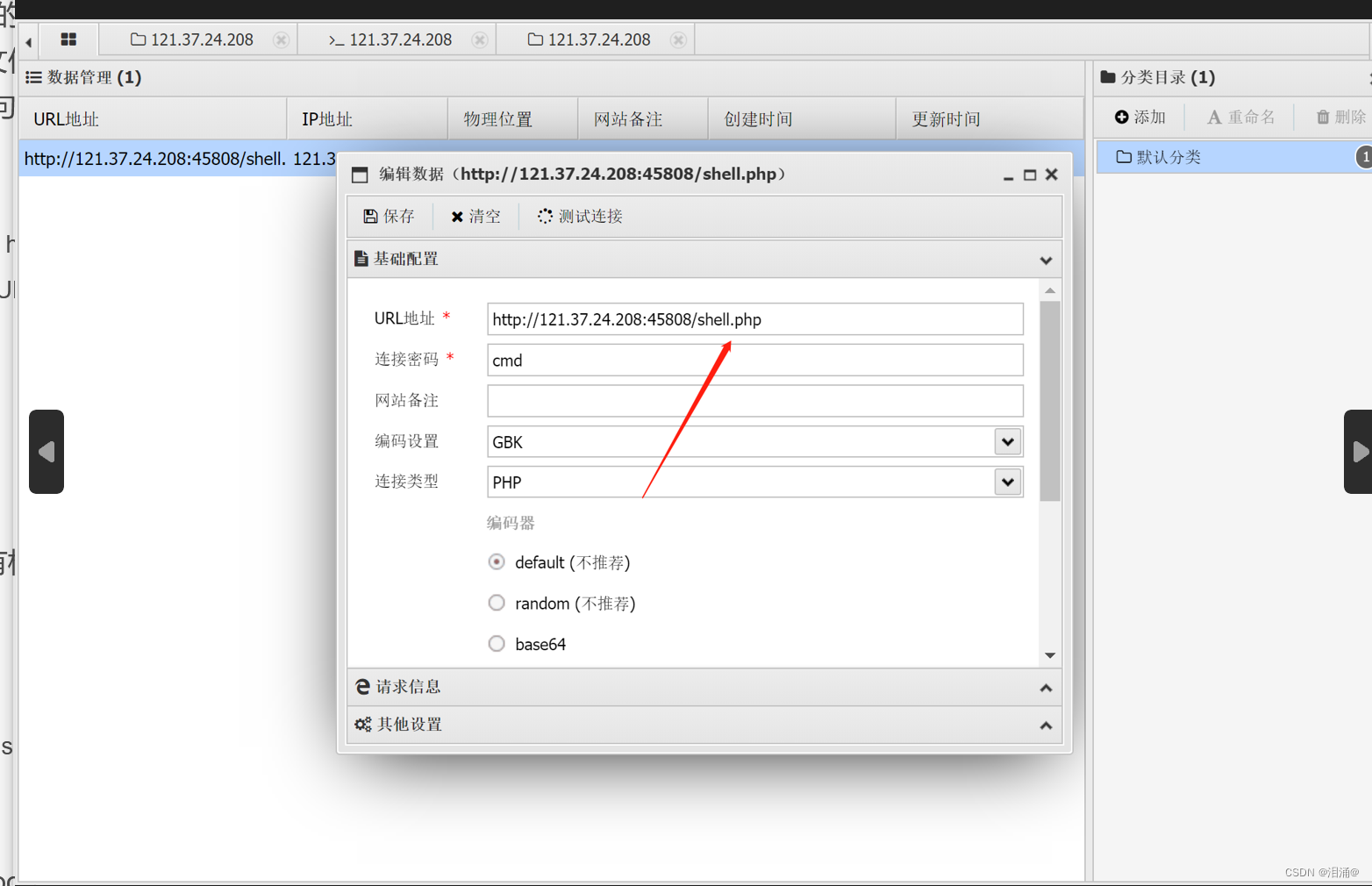This screenshot has width=1372, height=886.
Task: Close the third 121.37.24.208 folder tab
Action: pyautogui.click(x=678, y=40)
